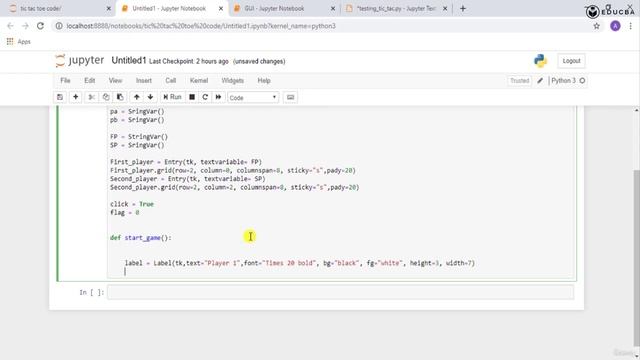Interrupt the kernel with stop icon
Screen dimensions: 640x360
pyautogui.click(x=192, y=97)
